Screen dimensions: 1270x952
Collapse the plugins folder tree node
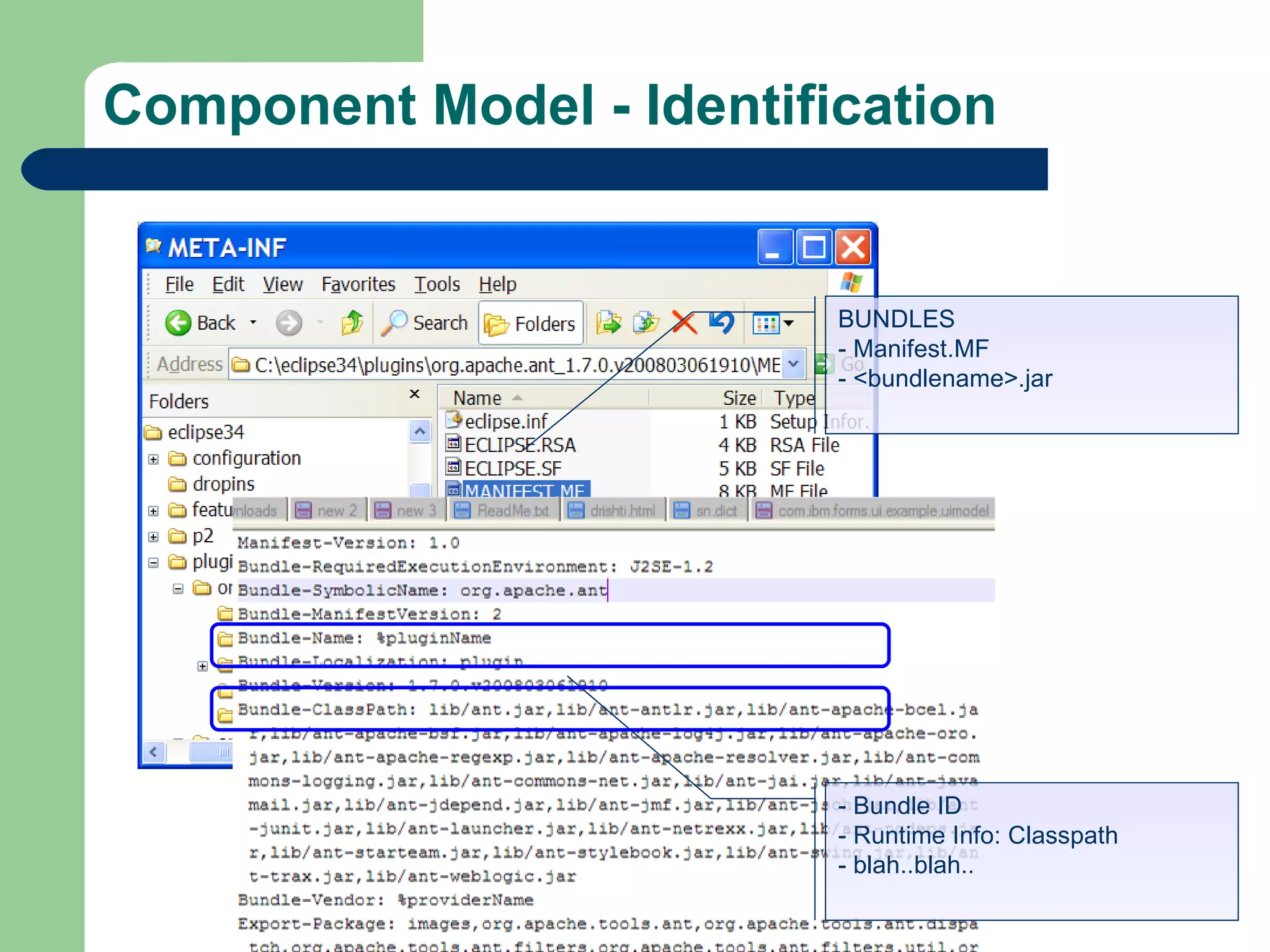154,563
